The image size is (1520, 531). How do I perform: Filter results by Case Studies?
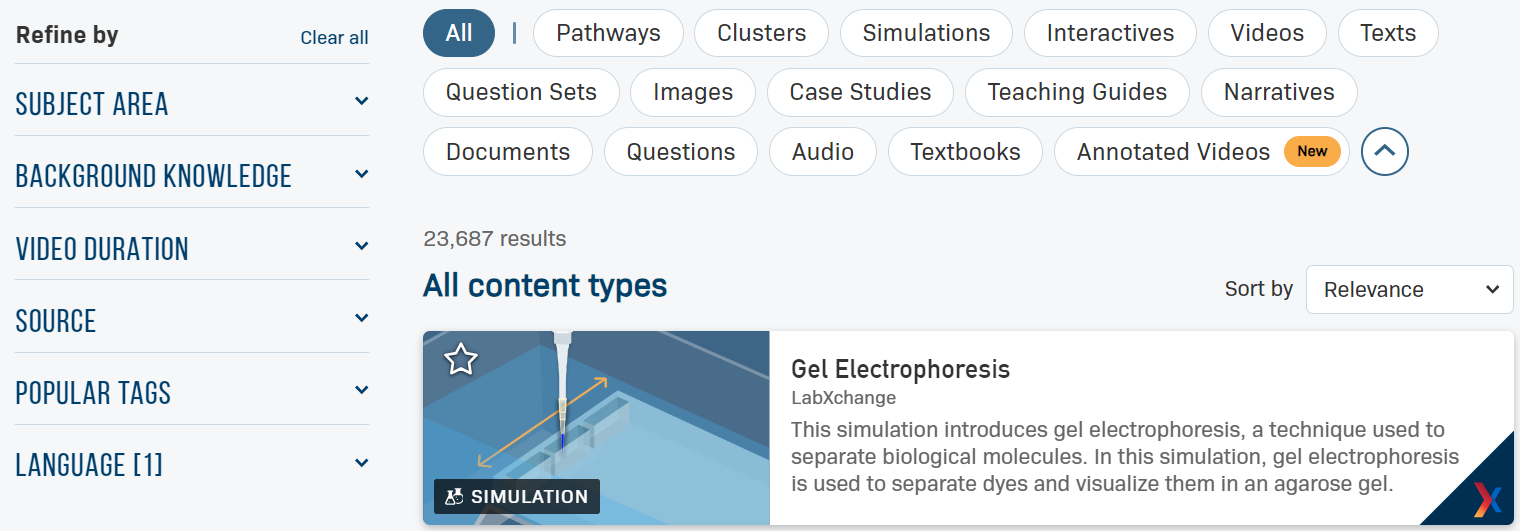coord(860,92)
